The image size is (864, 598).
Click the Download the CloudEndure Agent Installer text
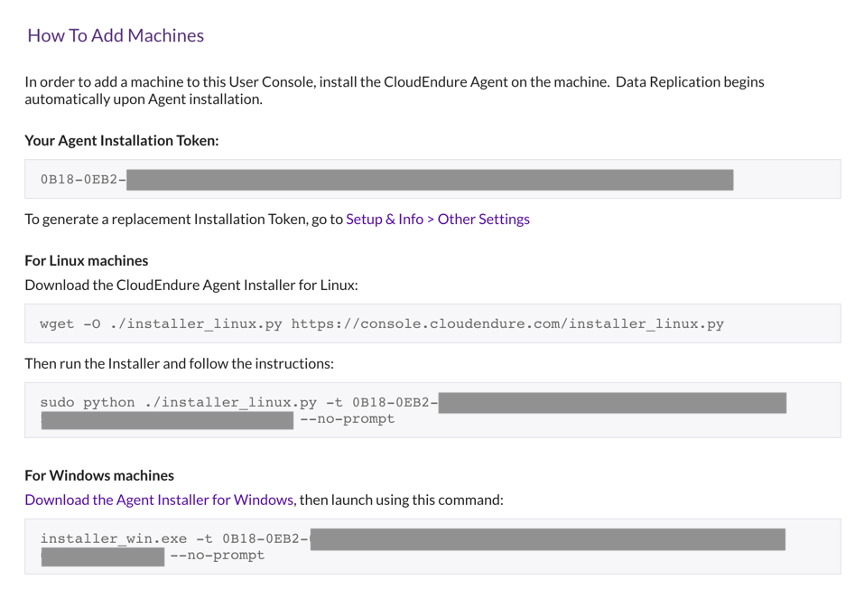coord(191,285)
